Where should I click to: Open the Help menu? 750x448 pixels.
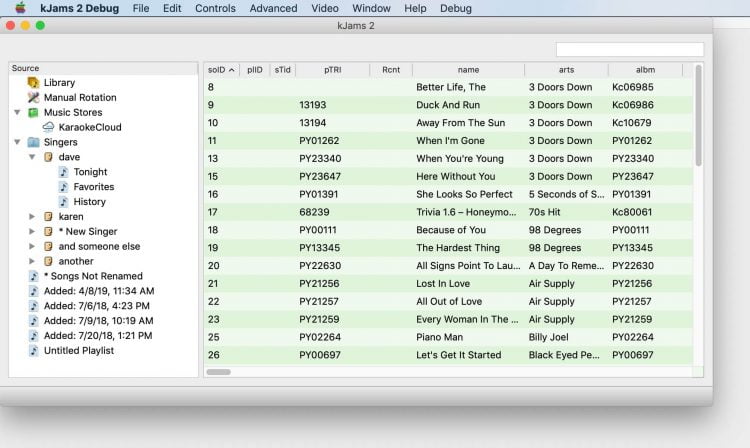click(x=415, y=8)
